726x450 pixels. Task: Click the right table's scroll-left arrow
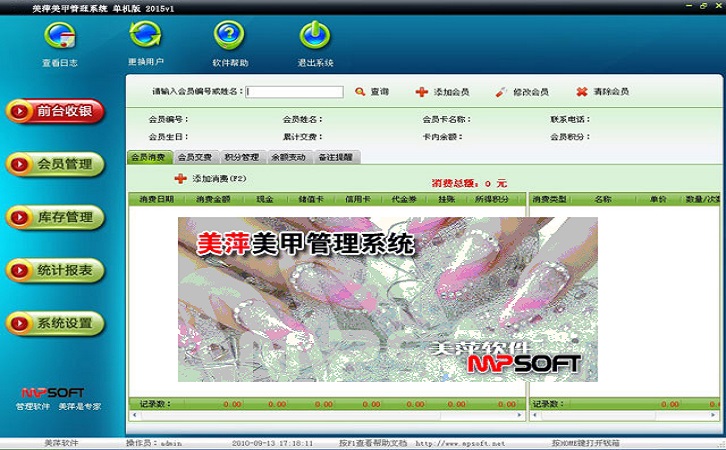[x=535, y=415]
